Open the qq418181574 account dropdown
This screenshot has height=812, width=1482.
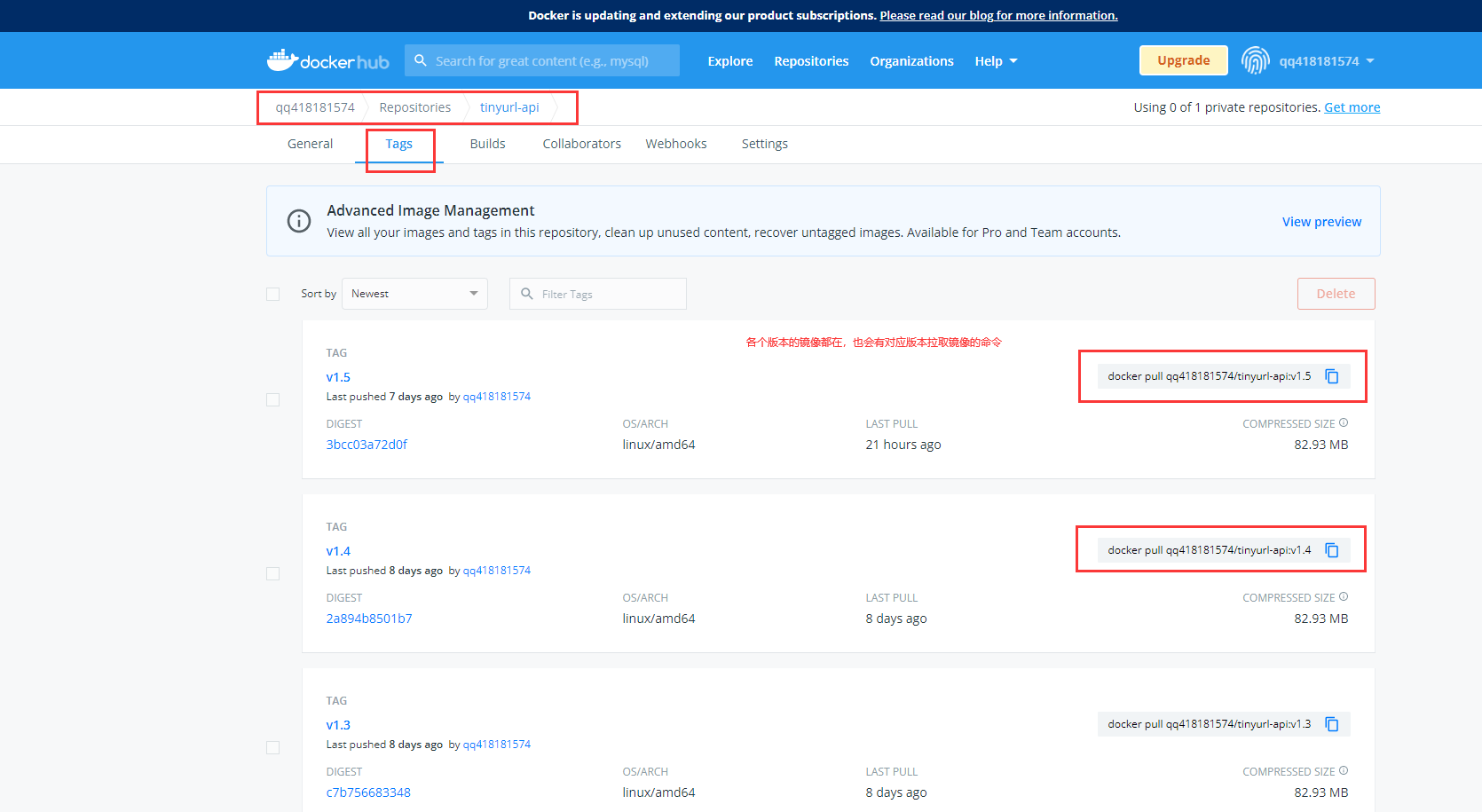point(1327,61)
